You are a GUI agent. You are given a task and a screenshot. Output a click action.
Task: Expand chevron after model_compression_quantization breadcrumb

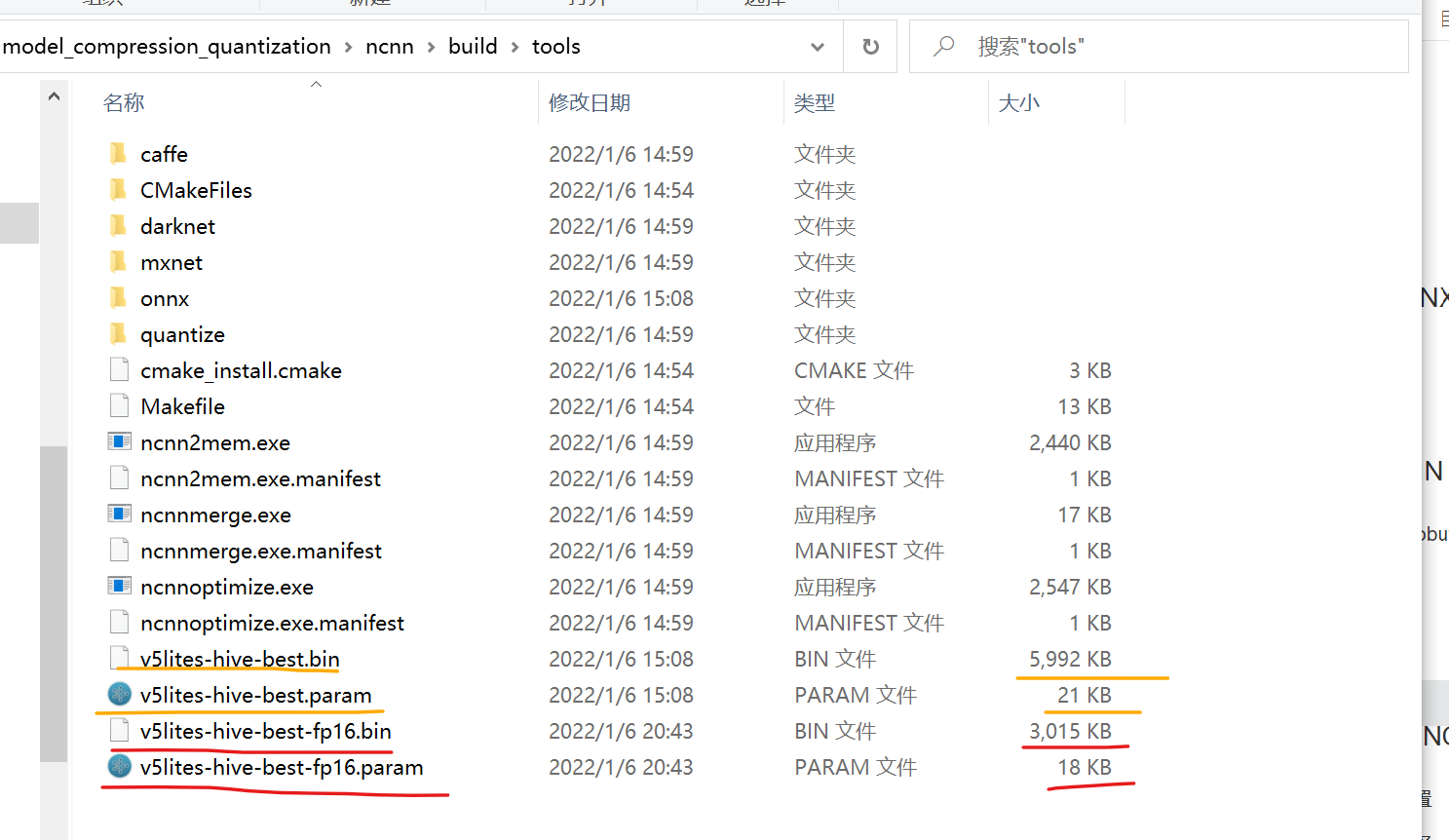tap(348, 47)
